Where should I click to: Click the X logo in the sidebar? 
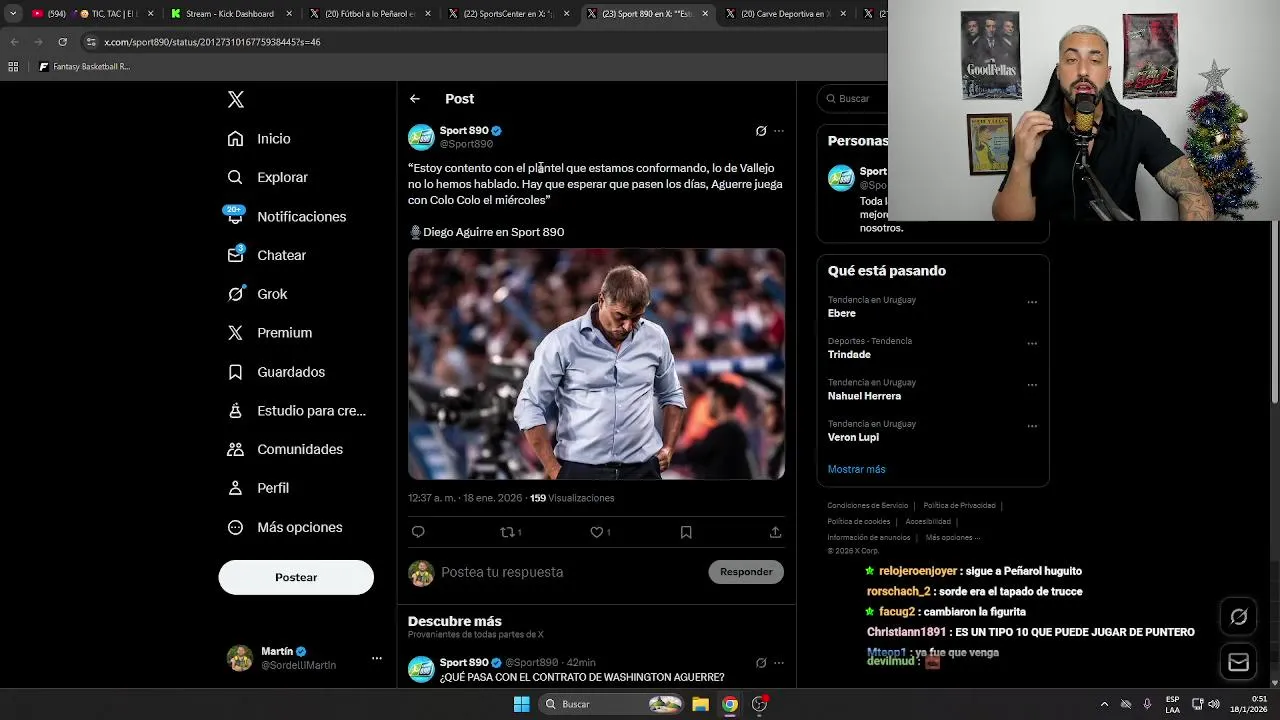[236, 99]
